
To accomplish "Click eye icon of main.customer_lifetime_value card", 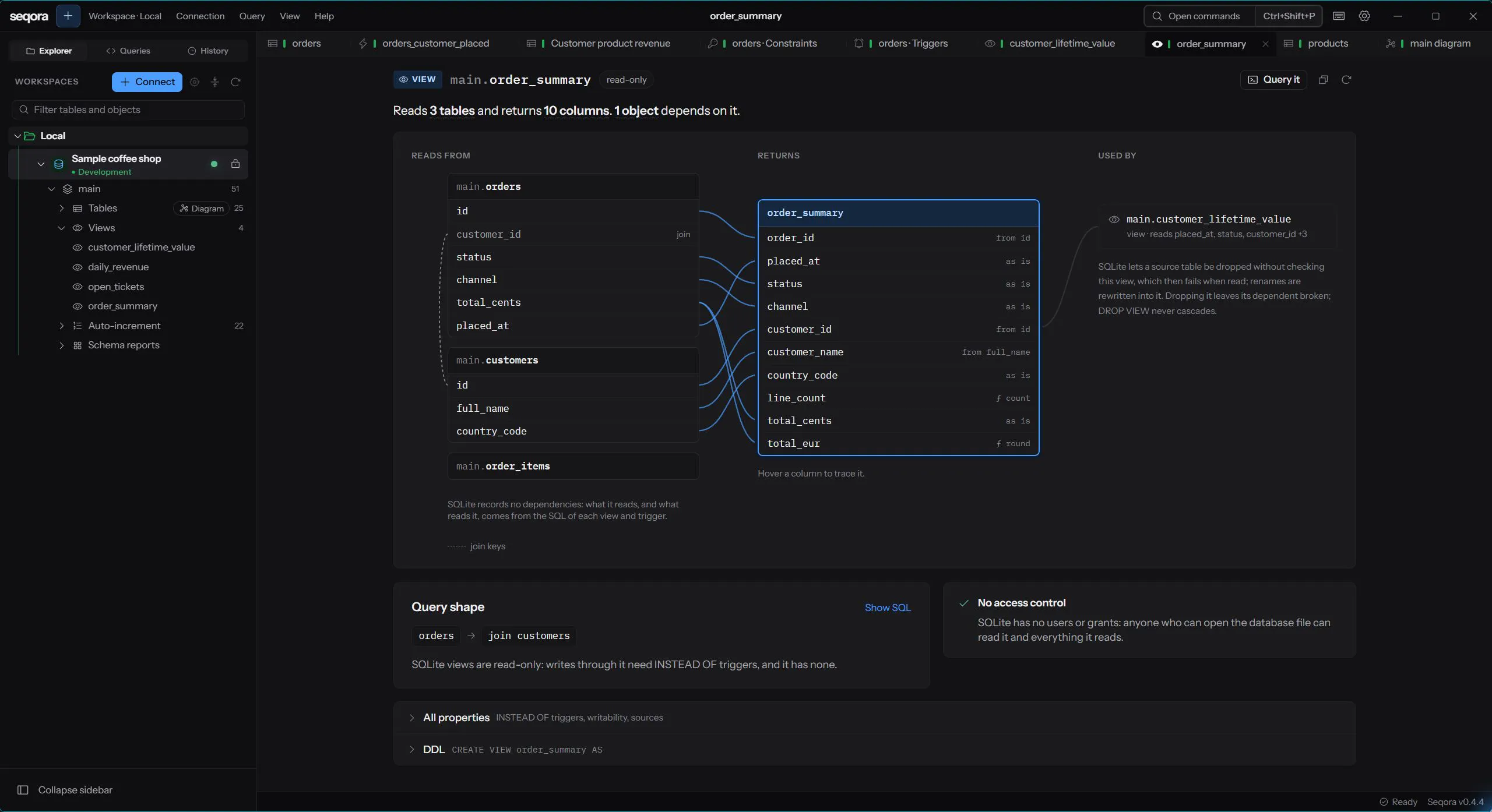I will [1114, 220].
